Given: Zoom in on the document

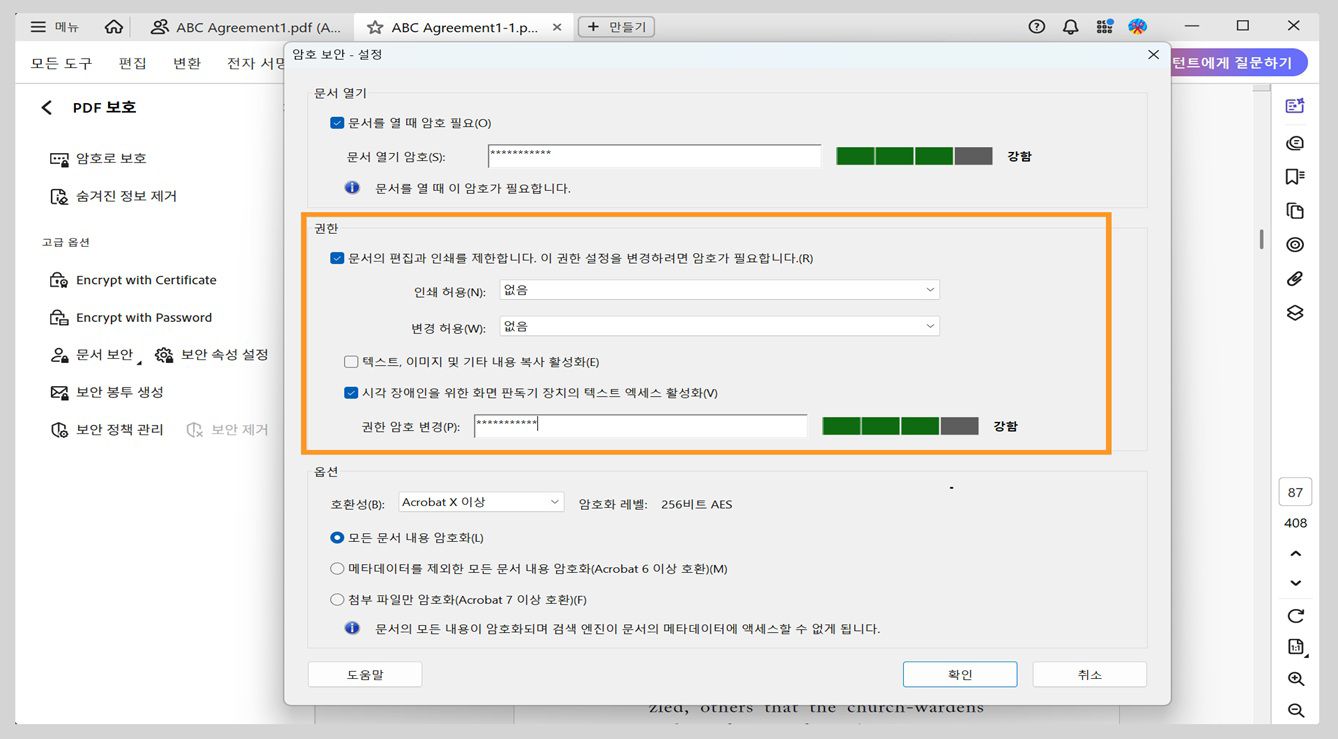Looking at the screenshot, I should pyautogui.click(x=1295, y=678).
